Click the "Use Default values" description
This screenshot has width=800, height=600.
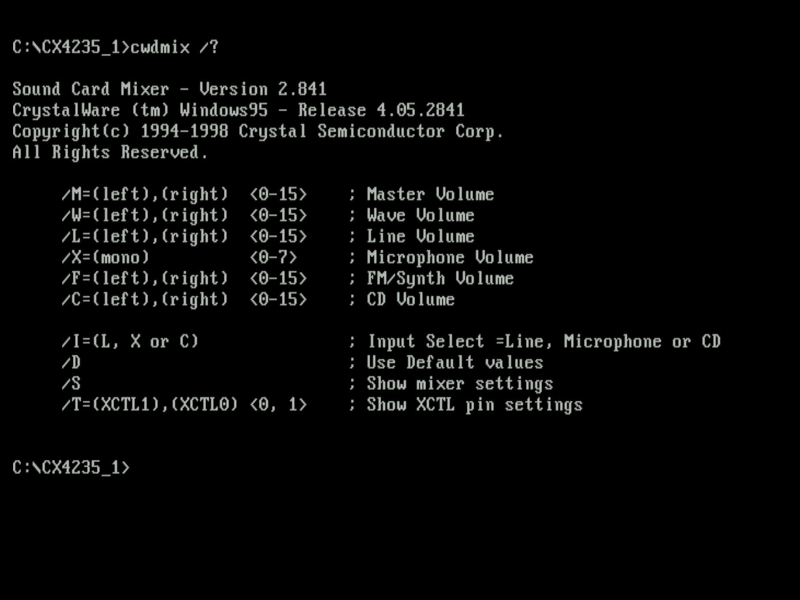pyautogui.click(x=455, y=362)
